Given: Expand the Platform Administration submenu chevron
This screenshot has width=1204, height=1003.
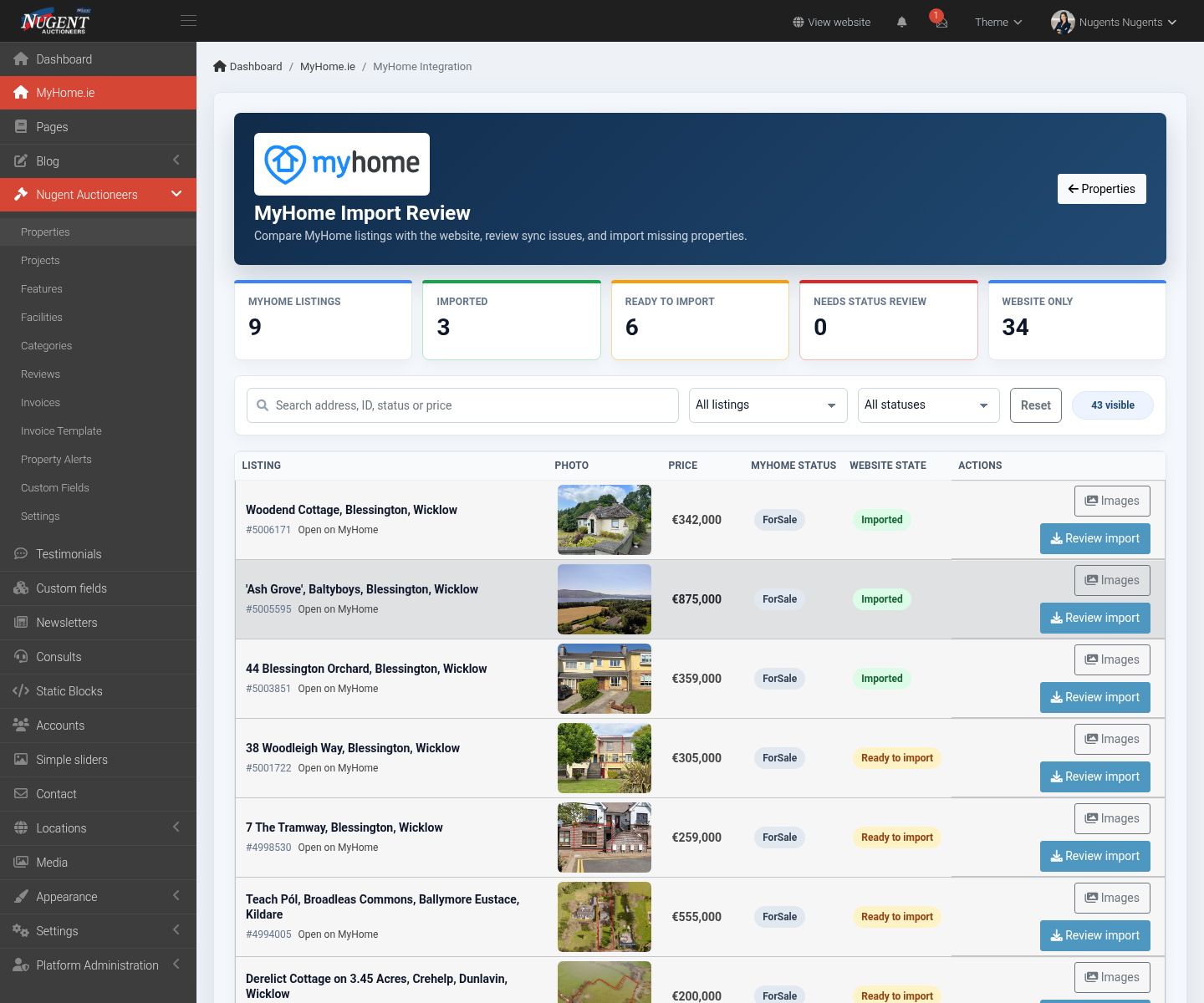Looking at the screenshot, I should point(176,964).
